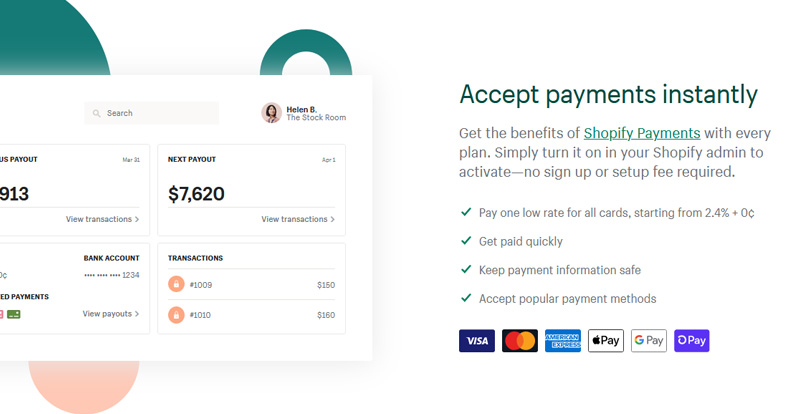The image size is (808, 414).
Task: Click into the Search field
Action: [160, 113]
